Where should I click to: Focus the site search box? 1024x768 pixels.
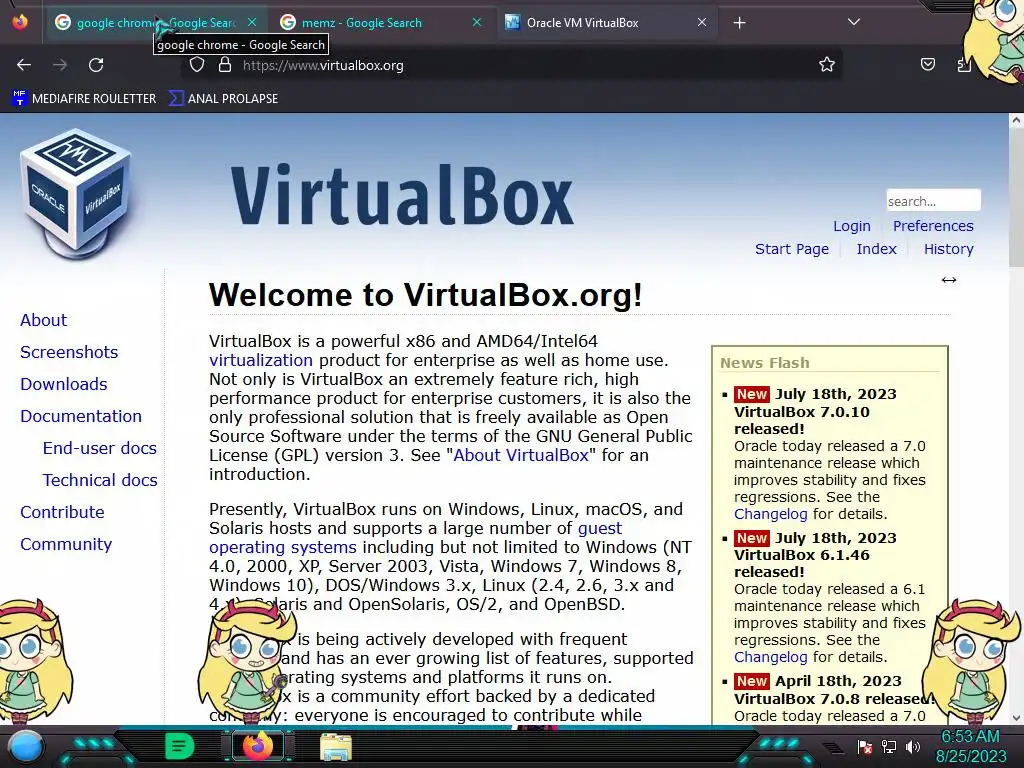[933, 200]
